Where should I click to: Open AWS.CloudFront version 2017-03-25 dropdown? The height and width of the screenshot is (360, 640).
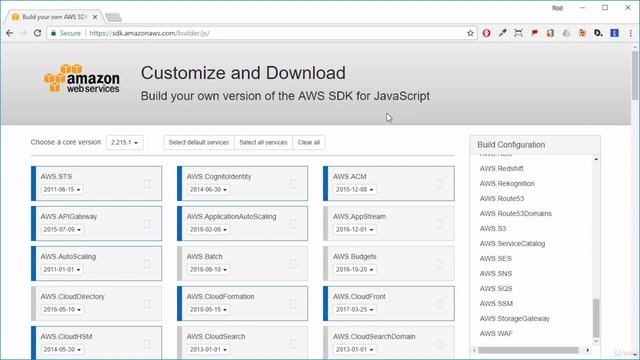coord(354,310)
